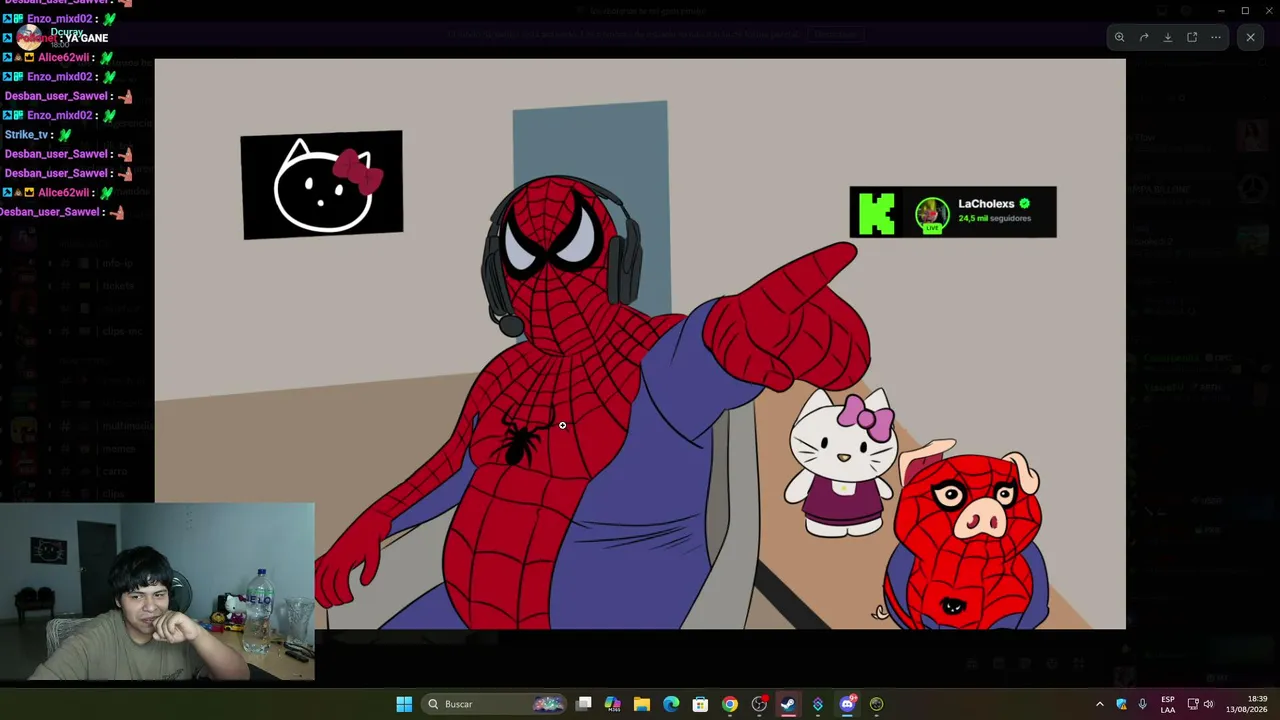Click the Hello Kitty logo picture on the wall
Viewport: 1280px width, 720px height.
click(322, 185)
